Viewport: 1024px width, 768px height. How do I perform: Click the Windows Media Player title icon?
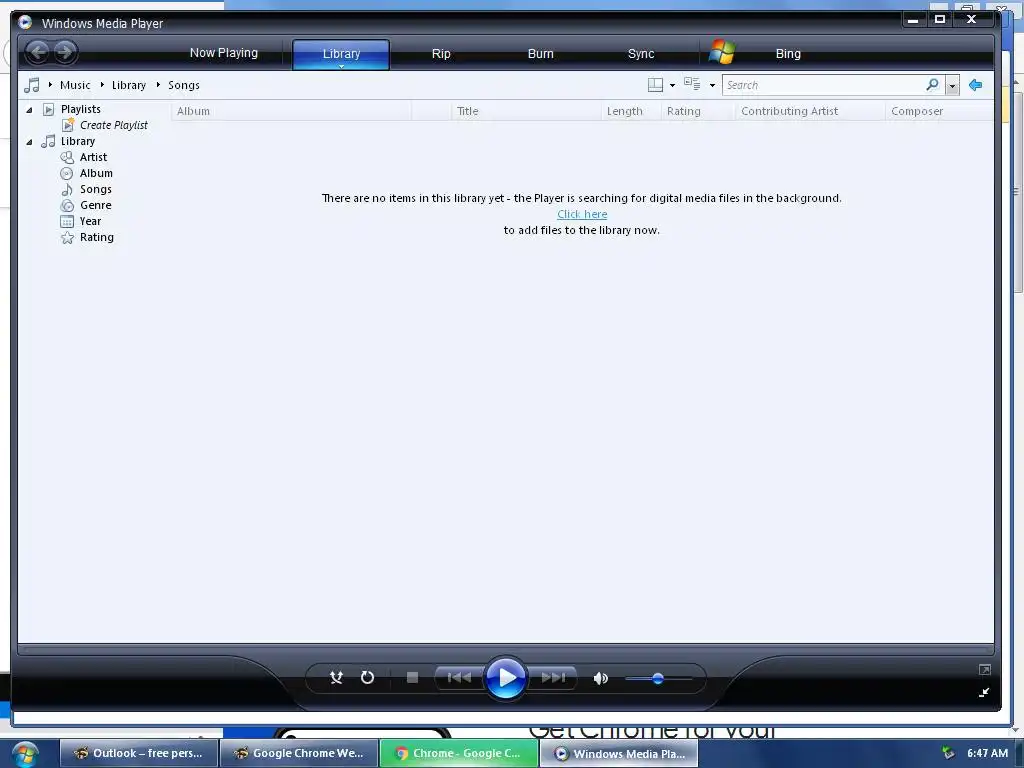pos(25,22)
